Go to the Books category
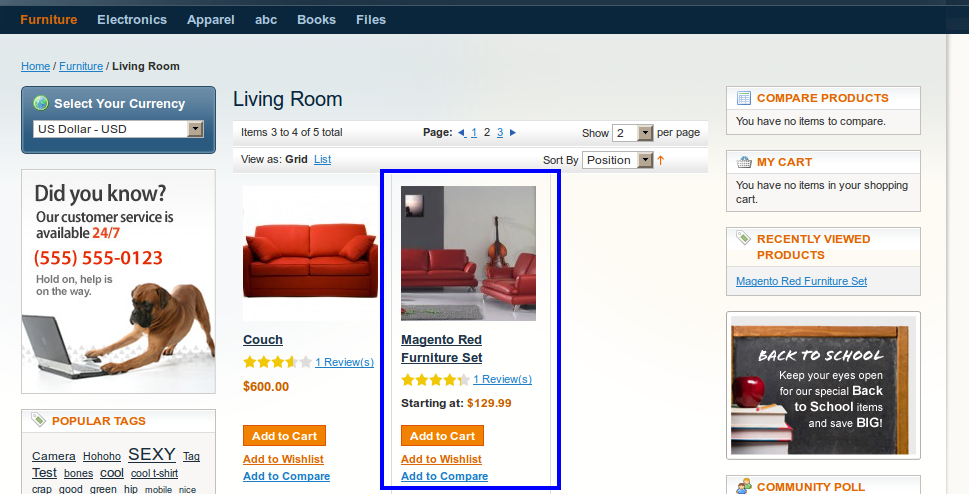The image size is (969, 494). coord(316,20)
